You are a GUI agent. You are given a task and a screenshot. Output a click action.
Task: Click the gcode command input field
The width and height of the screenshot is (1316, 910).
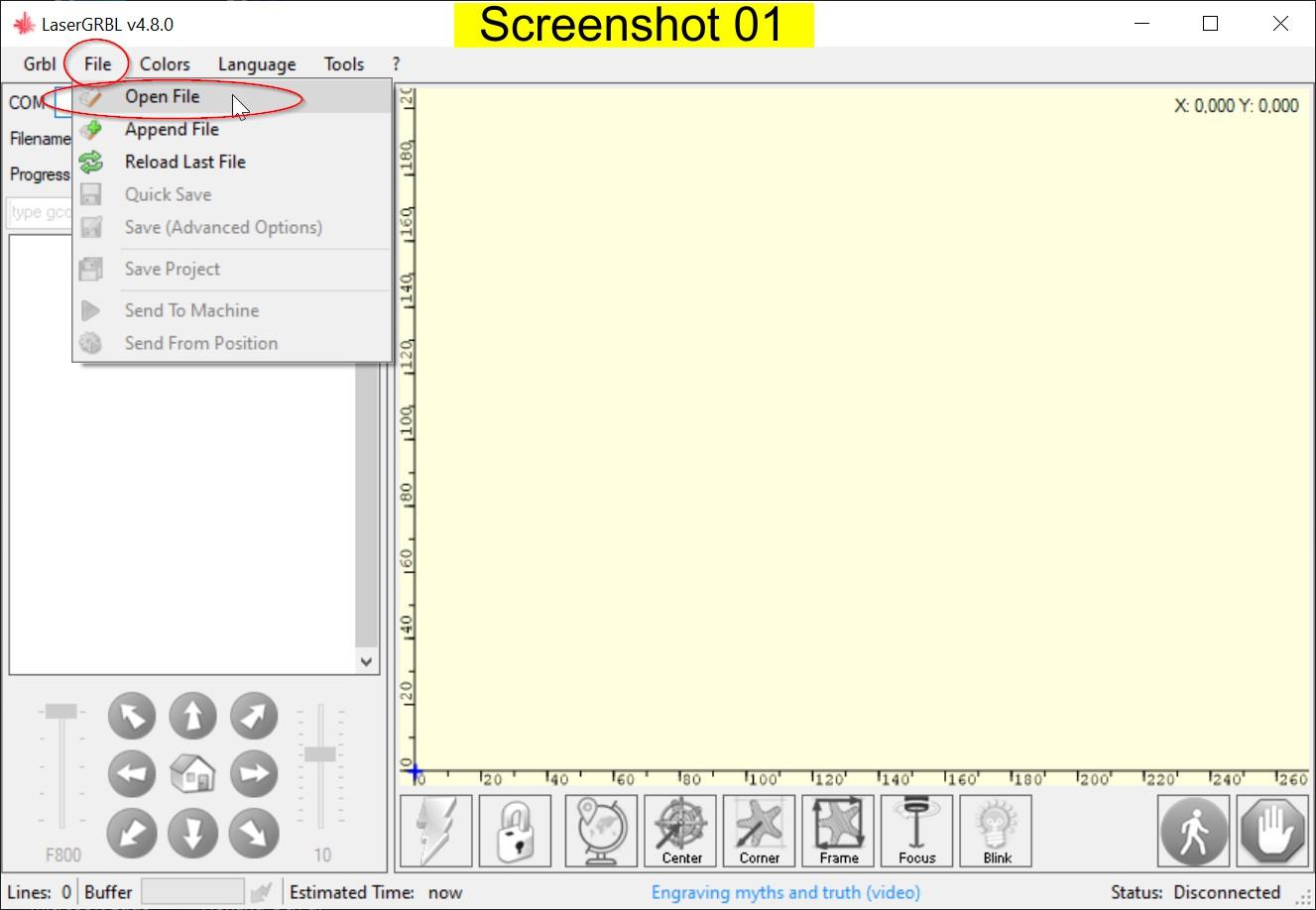[x=40, y=211]
